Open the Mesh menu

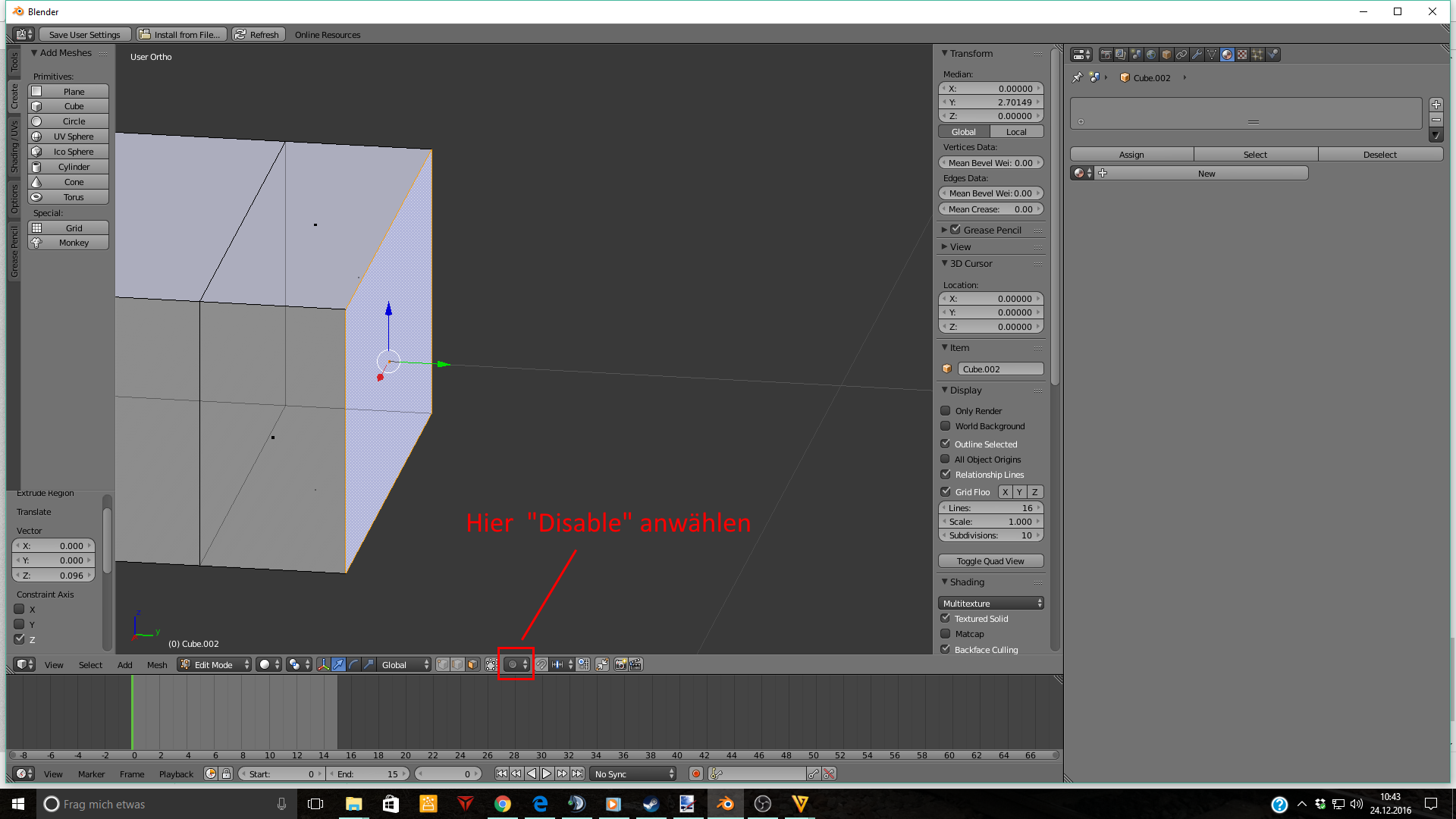tap(157, 665)
